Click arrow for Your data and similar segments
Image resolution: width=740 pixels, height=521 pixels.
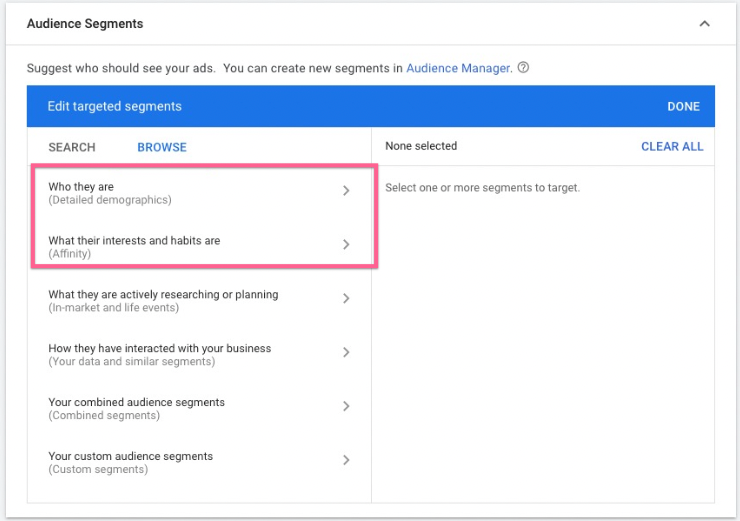coord(346,353)
